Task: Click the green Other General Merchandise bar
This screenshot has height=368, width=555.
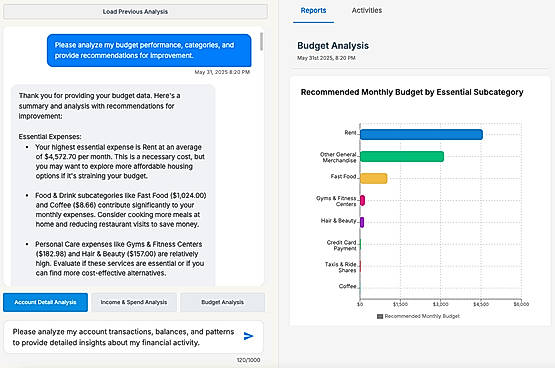Action: click(402, 156)
